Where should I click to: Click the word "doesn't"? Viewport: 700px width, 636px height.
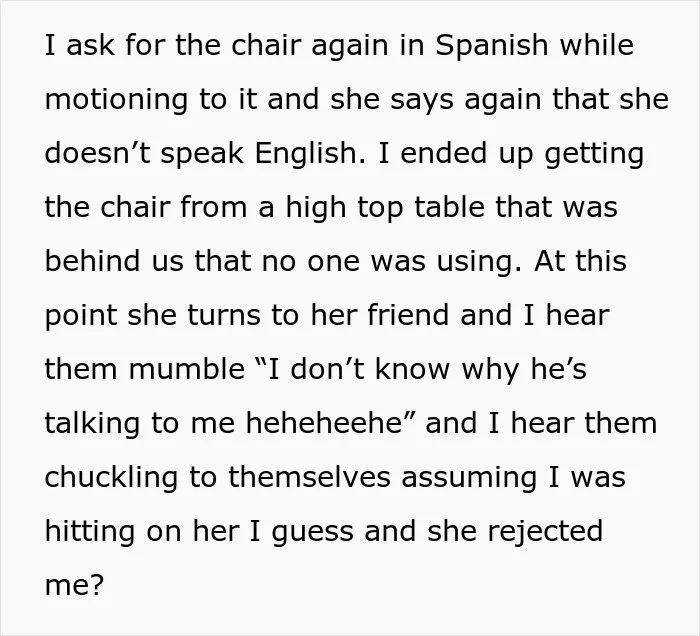click(x=97, y=154)
